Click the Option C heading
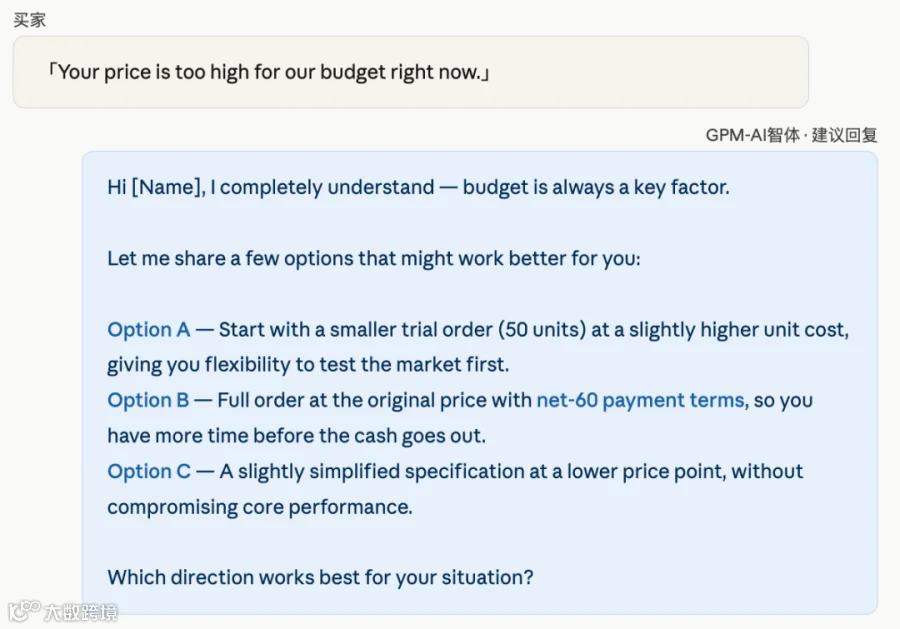This screenshot has height=629, width=900. (149, 471)
